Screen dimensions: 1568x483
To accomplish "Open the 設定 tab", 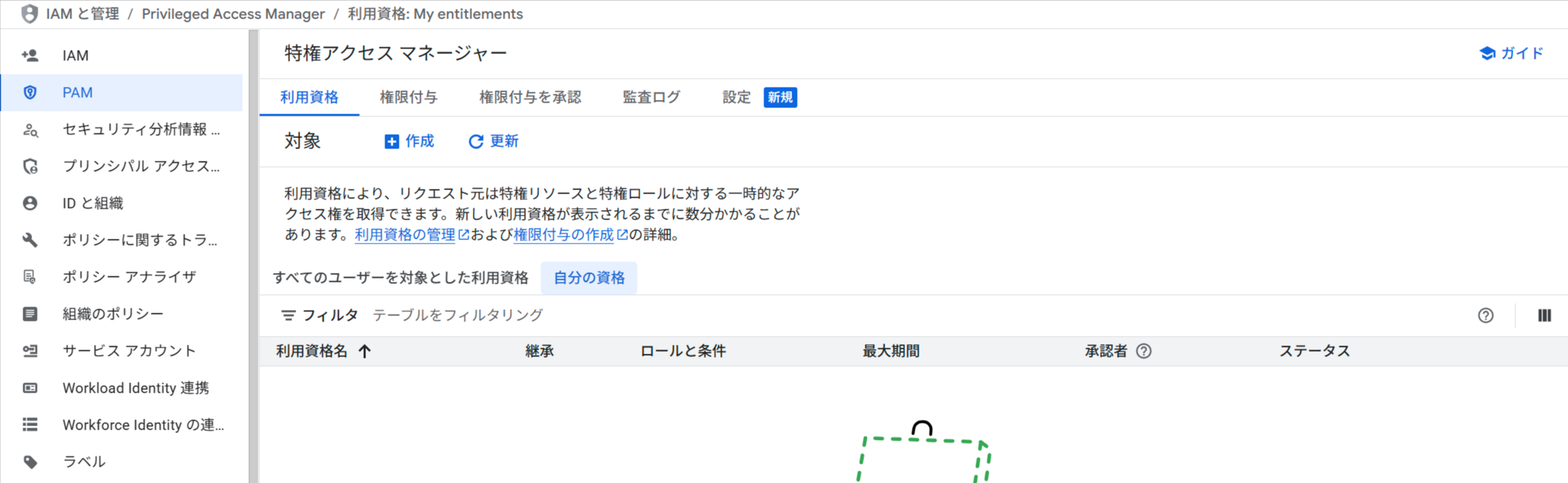I will click(x=736, y=97).
